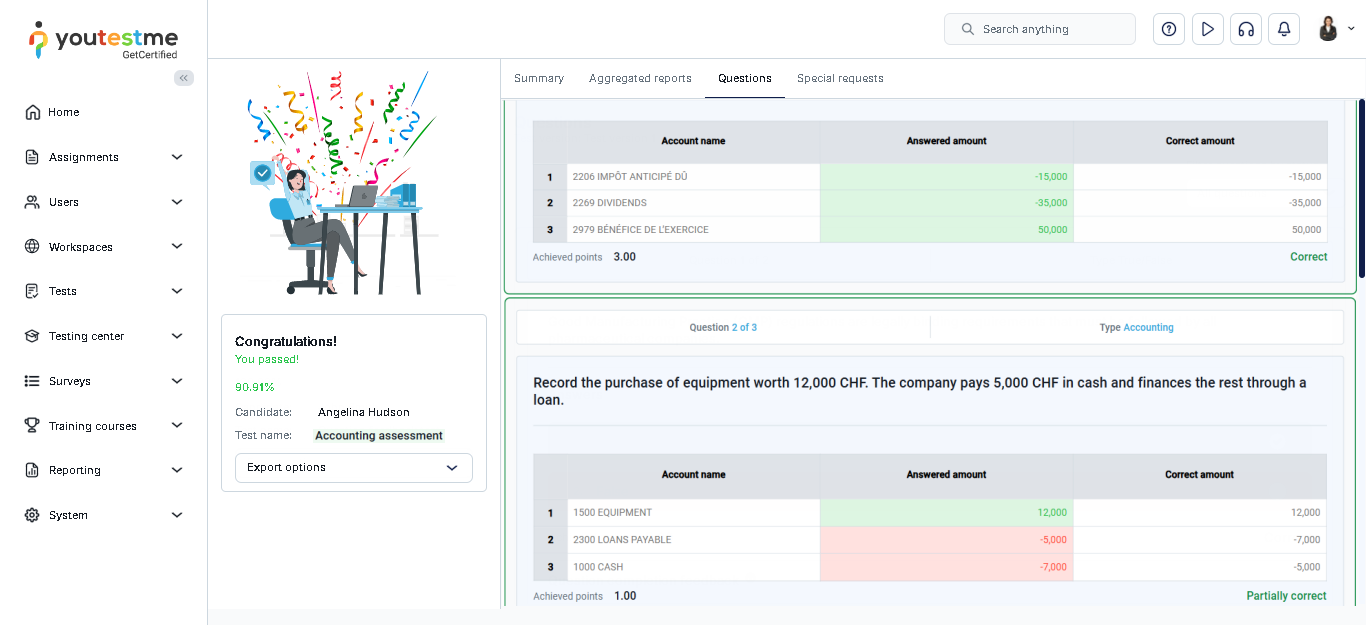
Task: Collapse the sidebar with double-chevron icon
Action: pyautogui.click(x=184, y=78)
